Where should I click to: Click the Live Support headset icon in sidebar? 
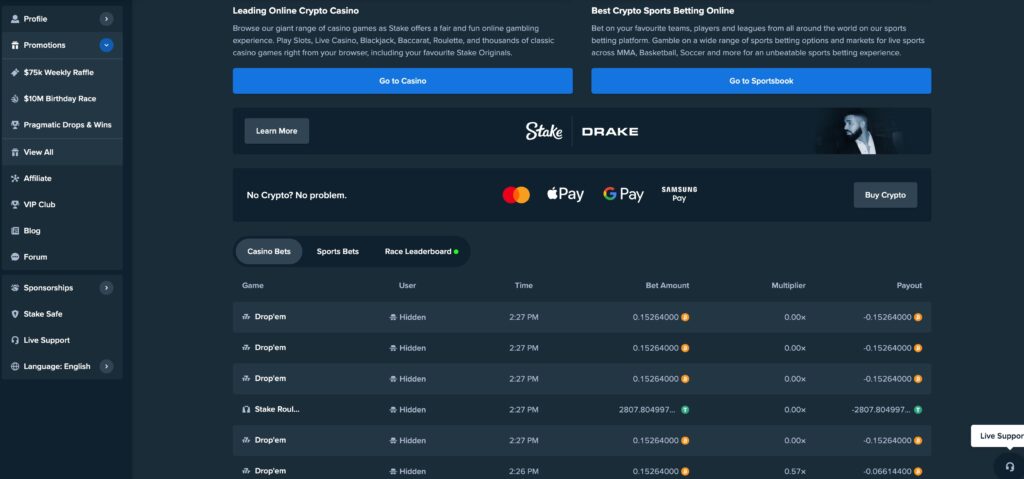click(x=15, y=340)
